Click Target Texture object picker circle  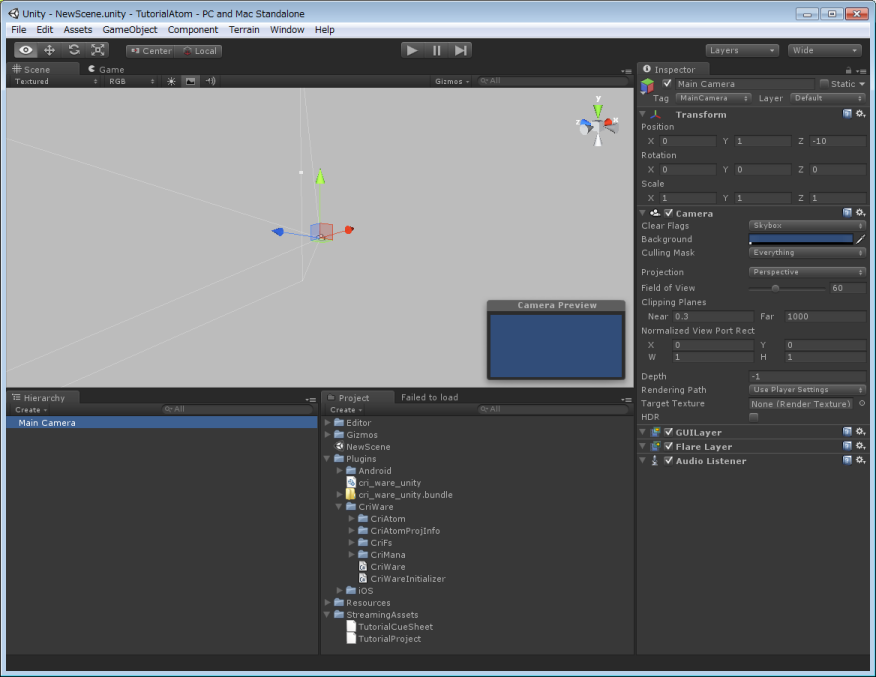point(862,403)
